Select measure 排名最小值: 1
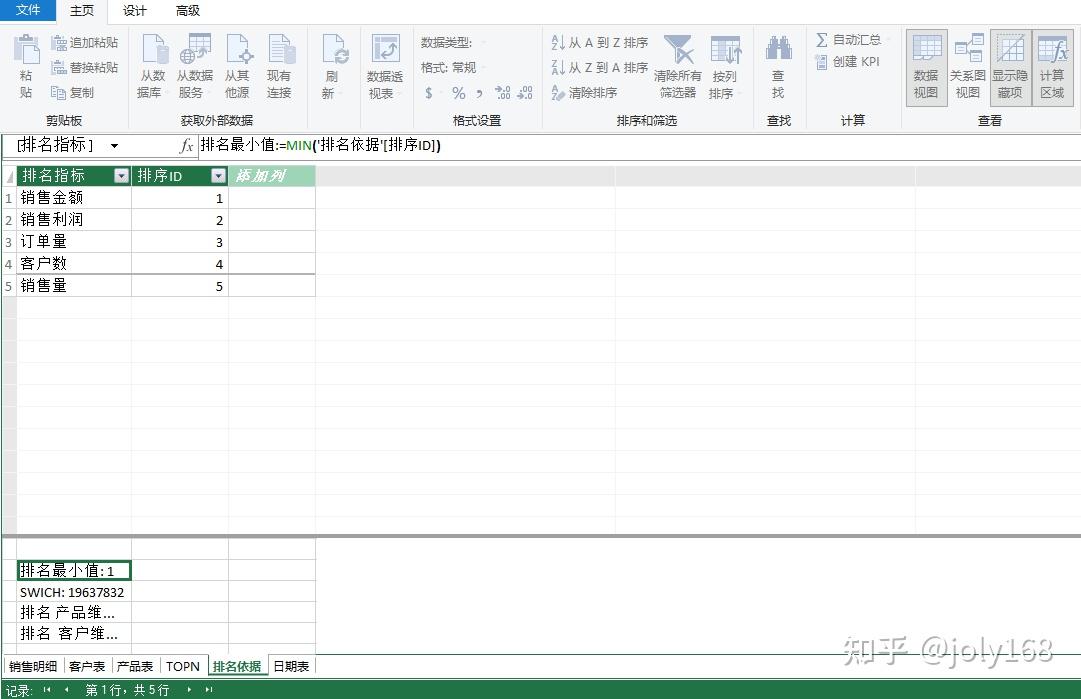 coord(74,571)
